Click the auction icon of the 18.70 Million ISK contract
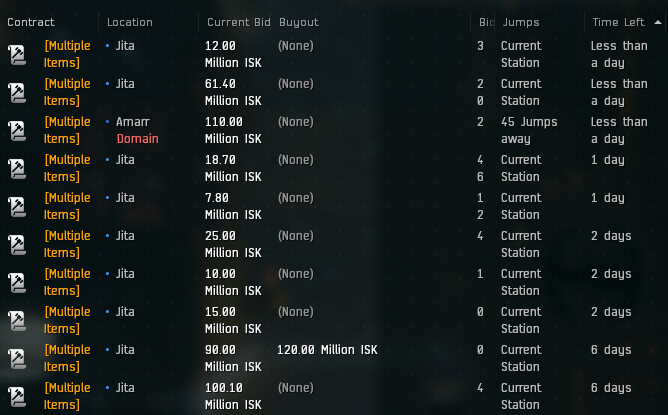 coord(17,168)
